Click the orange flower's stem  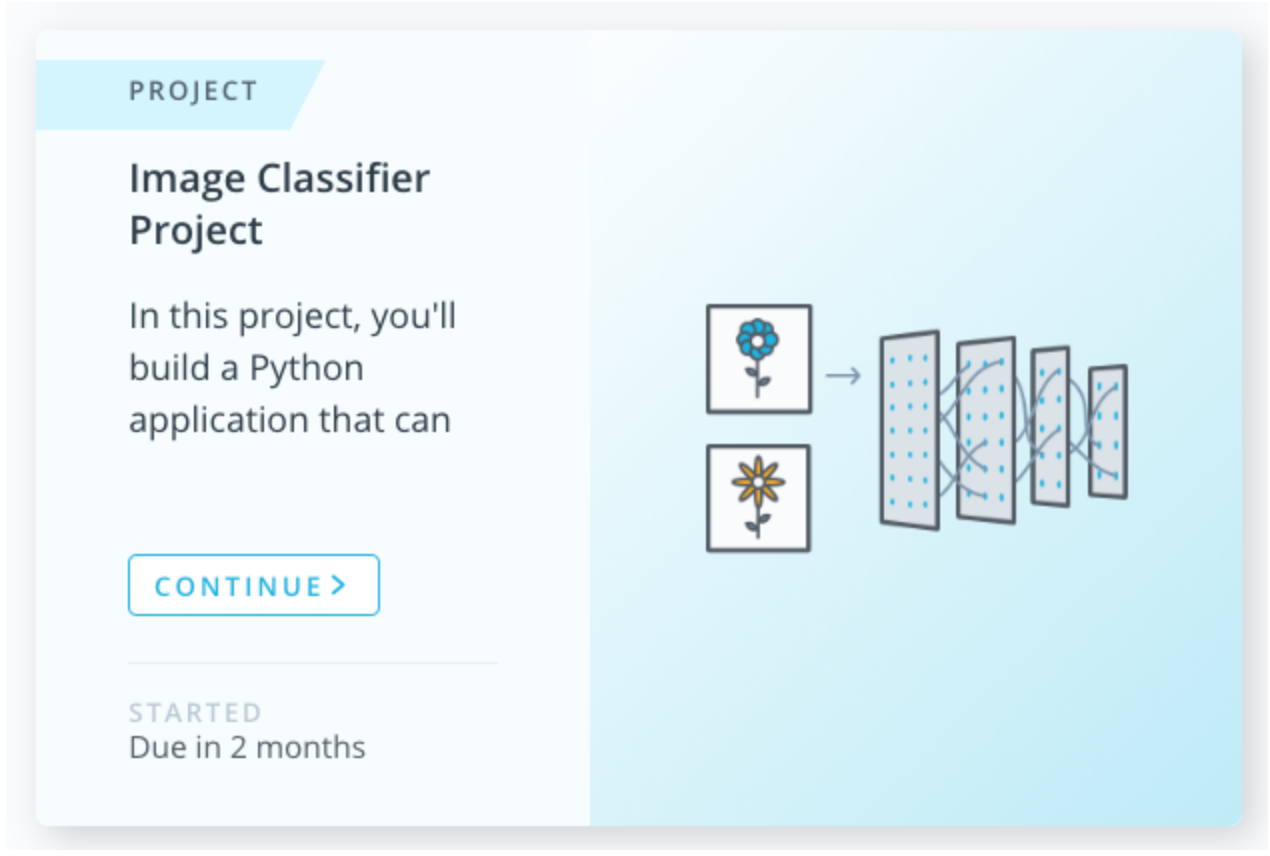[758, 522]
